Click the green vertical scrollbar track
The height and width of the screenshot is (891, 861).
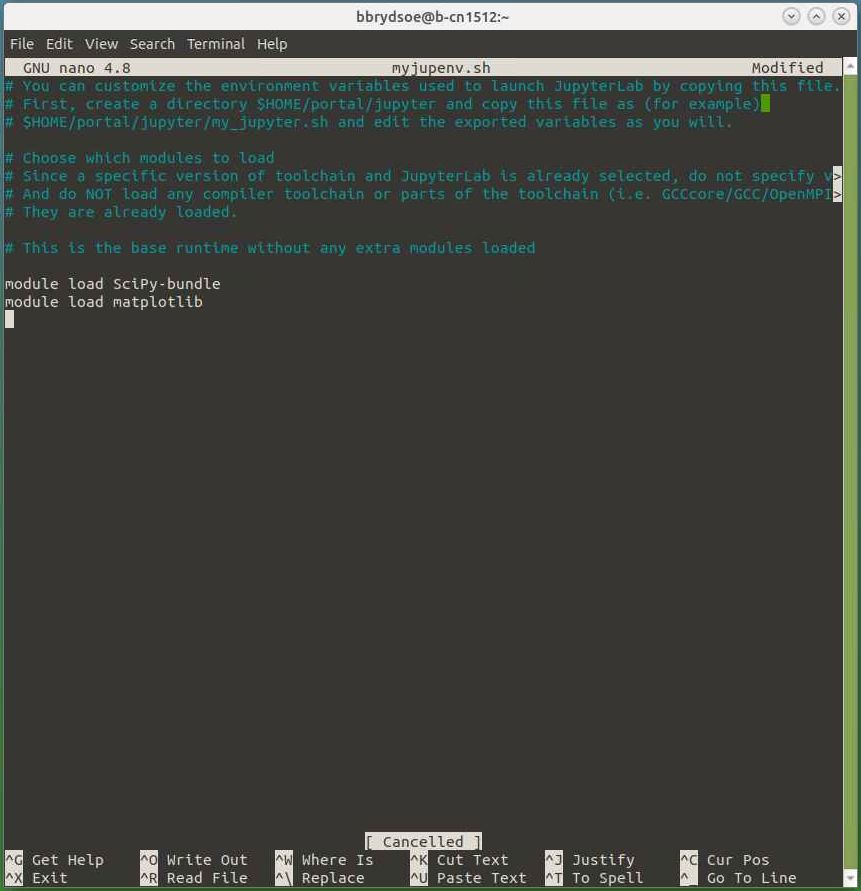coord(850,472)
